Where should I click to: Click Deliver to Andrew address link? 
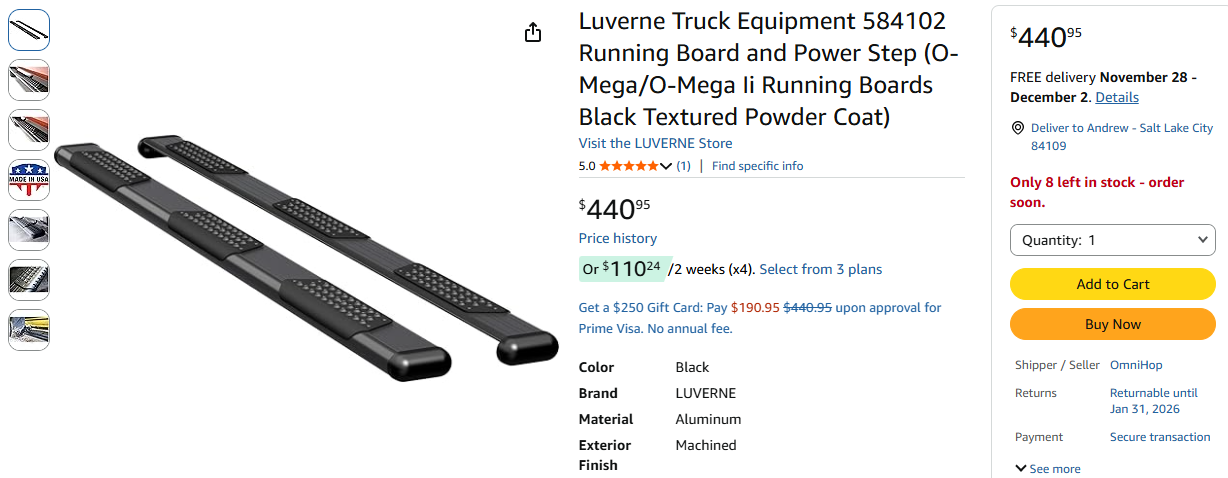click(1121, 128)
